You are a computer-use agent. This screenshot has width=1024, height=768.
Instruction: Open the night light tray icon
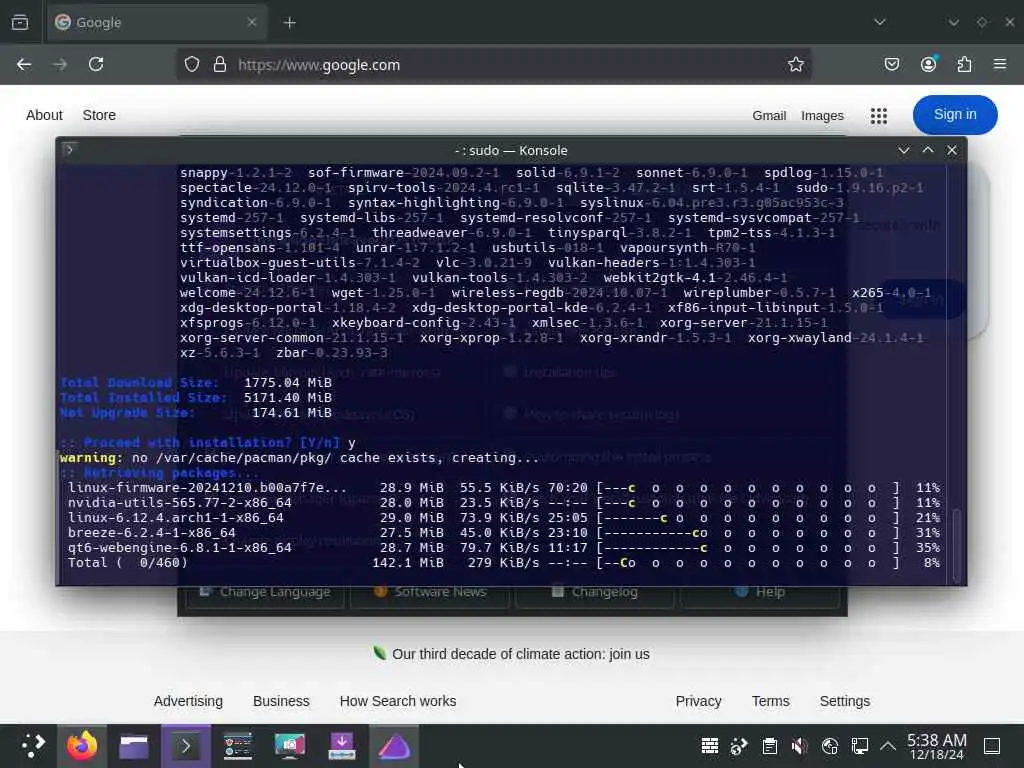coord(829,745)
